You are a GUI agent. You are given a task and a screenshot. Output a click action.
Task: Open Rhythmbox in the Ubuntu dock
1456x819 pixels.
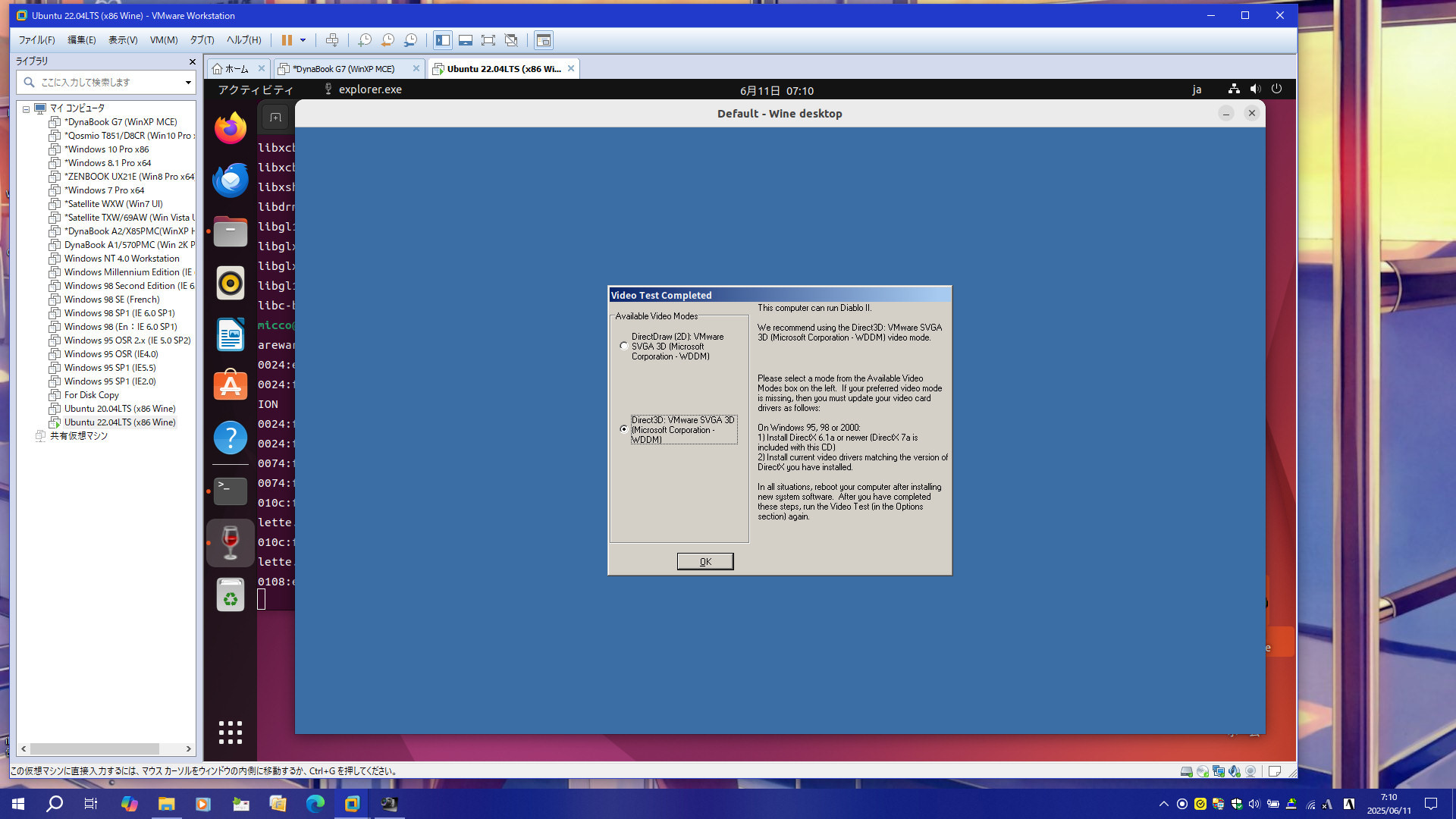(x=231, y=283)
